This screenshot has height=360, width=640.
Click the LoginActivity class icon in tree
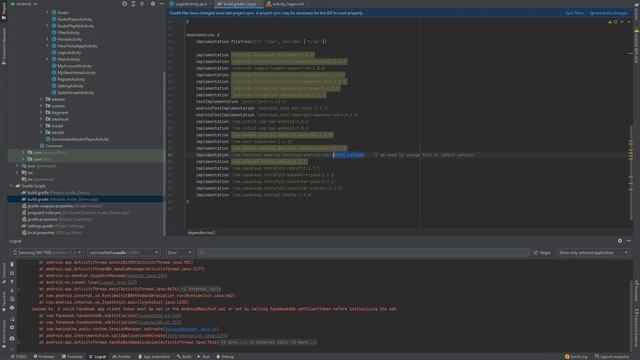(54, 53)
